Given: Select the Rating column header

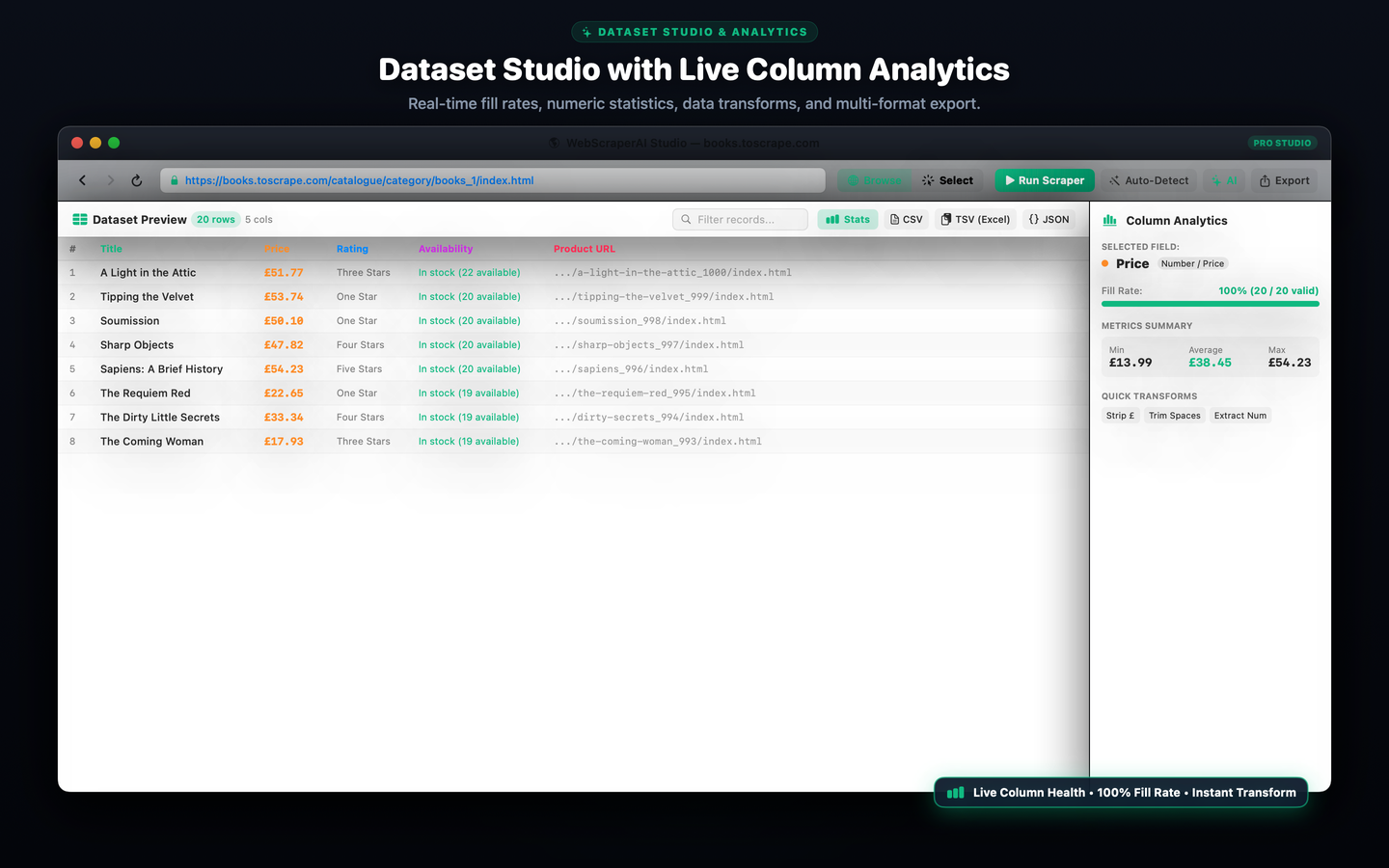Looking at the screenshot, I should click(352, 249).
